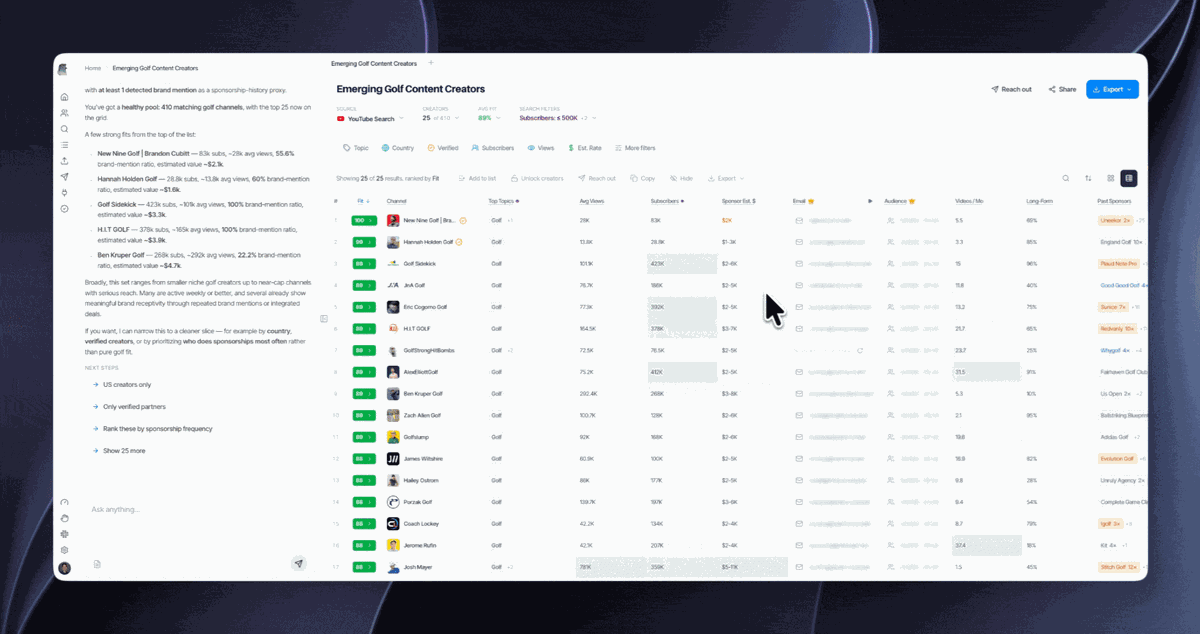The height and width of the screenshot is (634, 1200).
Task: Choose the Show 25 more next step
Action: pyautogui.click(x=117, y=450)
